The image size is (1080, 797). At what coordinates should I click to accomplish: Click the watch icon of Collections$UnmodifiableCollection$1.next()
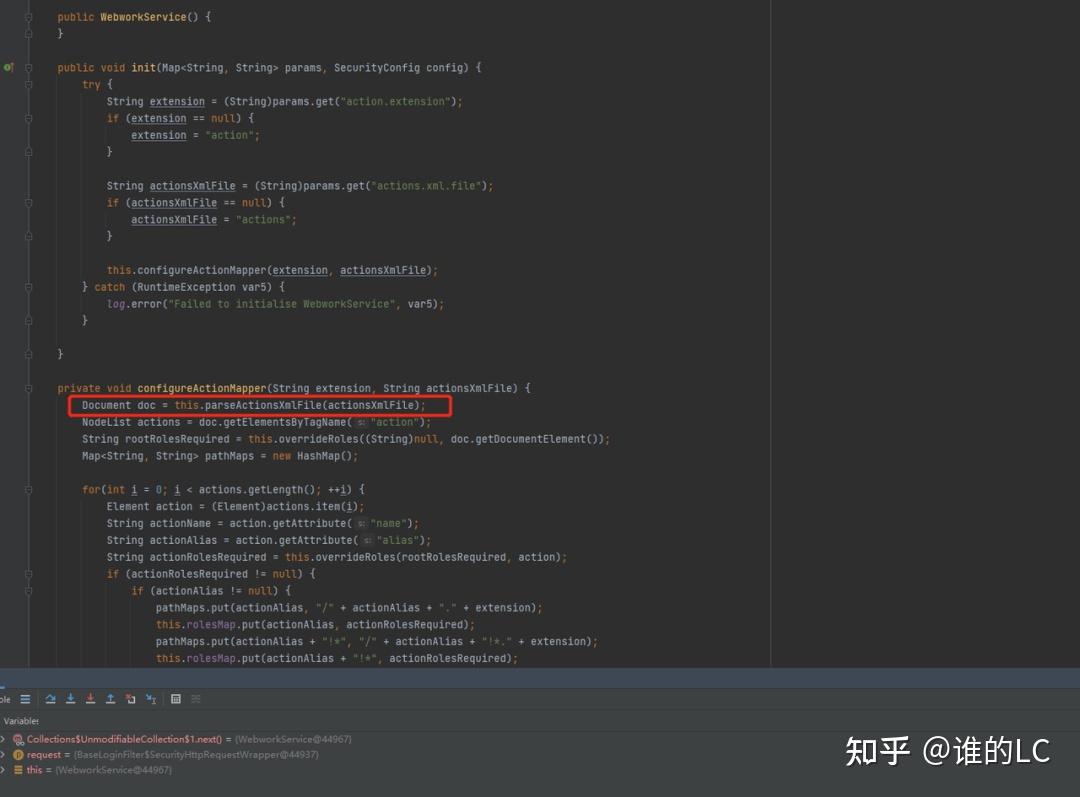coord(19,739)
